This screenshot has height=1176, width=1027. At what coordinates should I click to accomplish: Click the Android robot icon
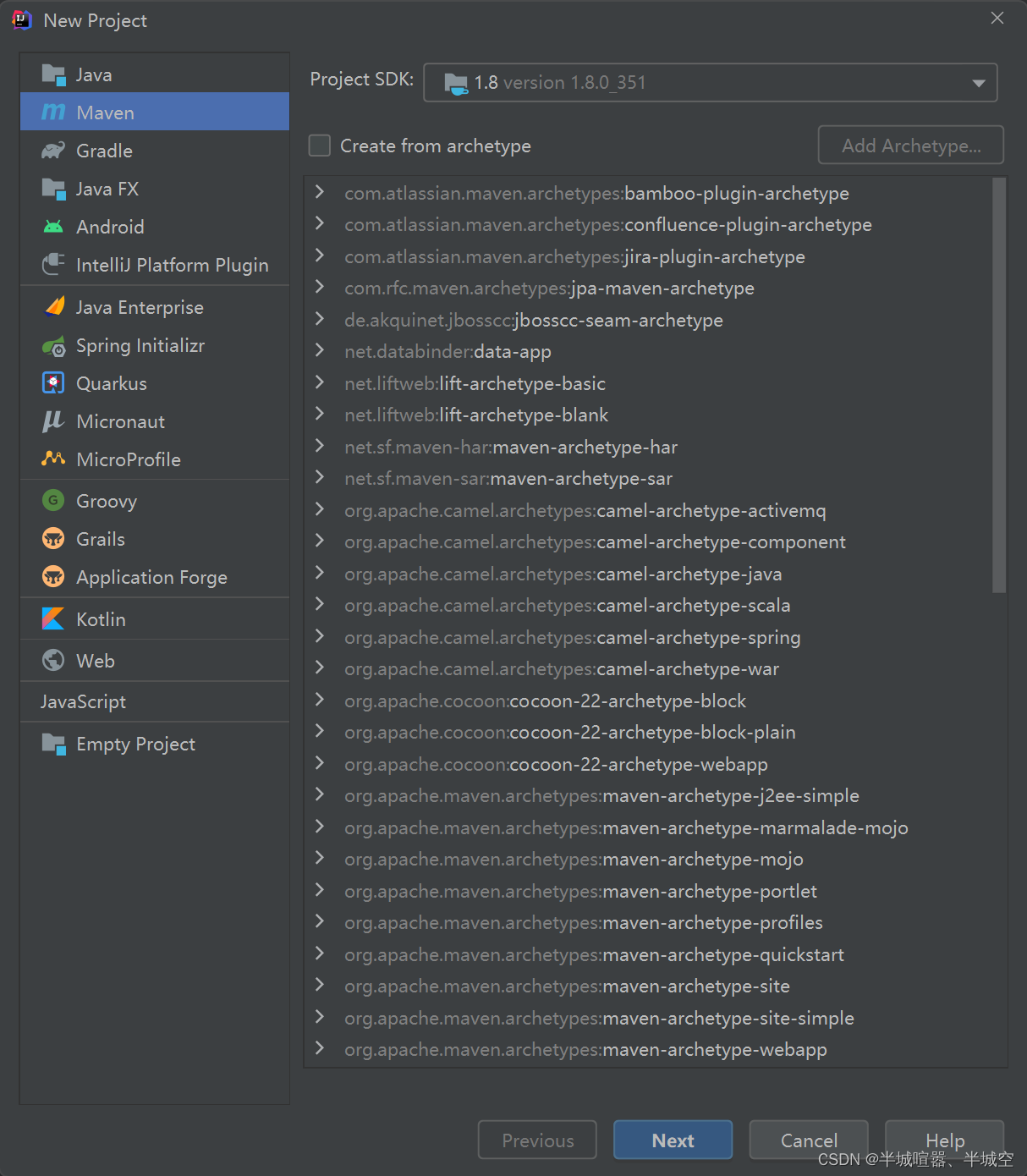(x=53, y=227)
